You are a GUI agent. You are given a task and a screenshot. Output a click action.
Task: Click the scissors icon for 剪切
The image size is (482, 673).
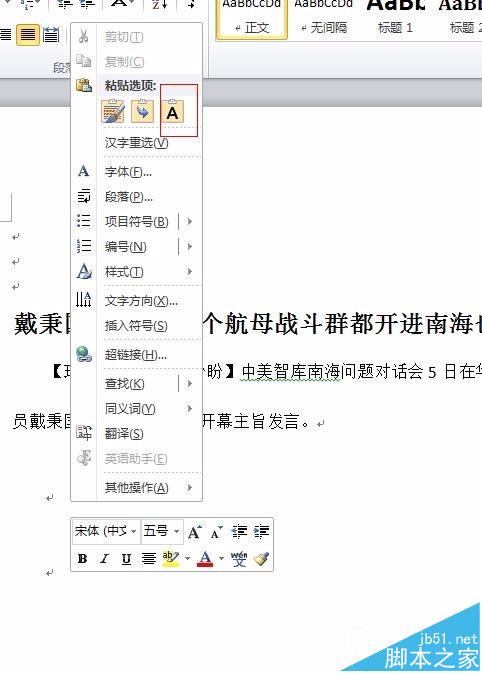pos(83,36)
